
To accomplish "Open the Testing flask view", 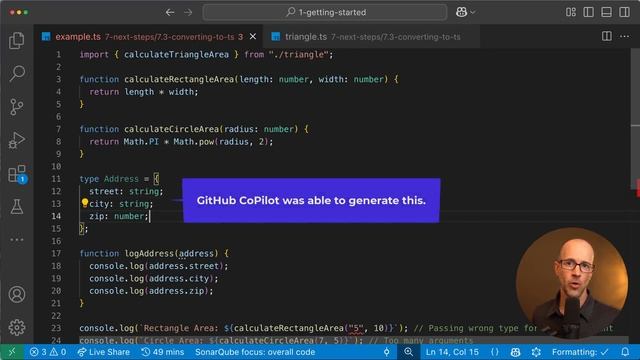I will 17,207.
